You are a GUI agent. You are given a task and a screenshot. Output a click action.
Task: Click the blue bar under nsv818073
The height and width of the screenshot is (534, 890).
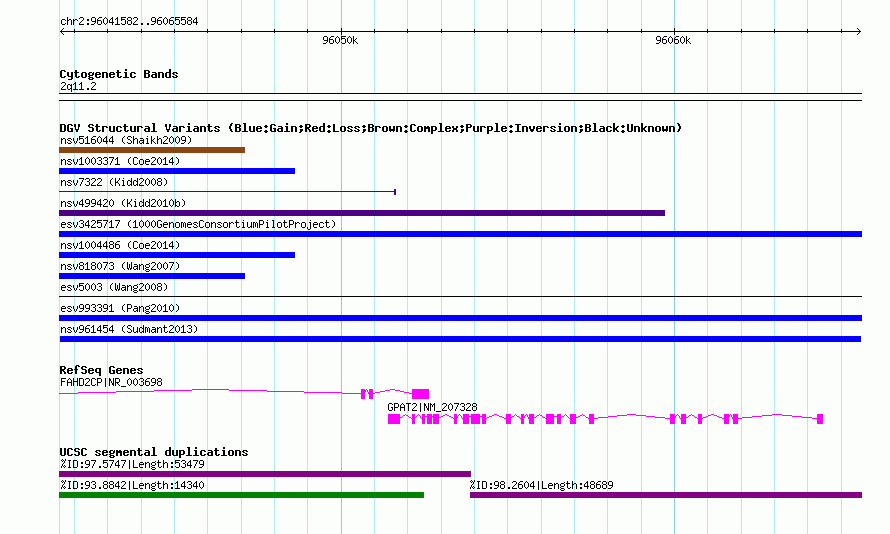(x=152, y=276)
